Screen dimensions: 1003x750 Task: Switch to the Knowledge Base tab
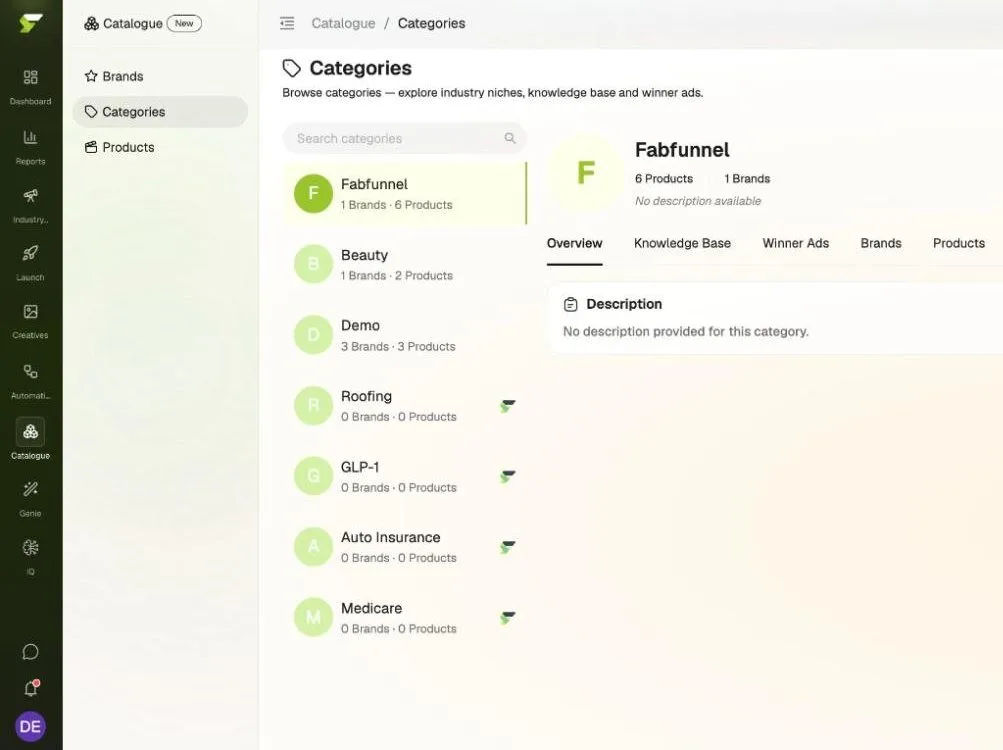click(682, 243)
